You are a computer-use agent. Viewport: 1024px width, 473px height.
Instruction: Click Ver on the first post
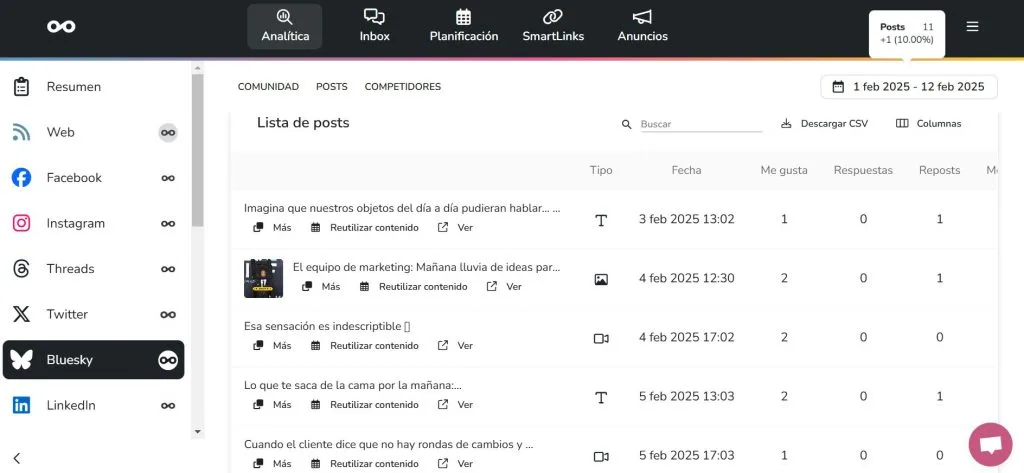click(x=456, y=228)
